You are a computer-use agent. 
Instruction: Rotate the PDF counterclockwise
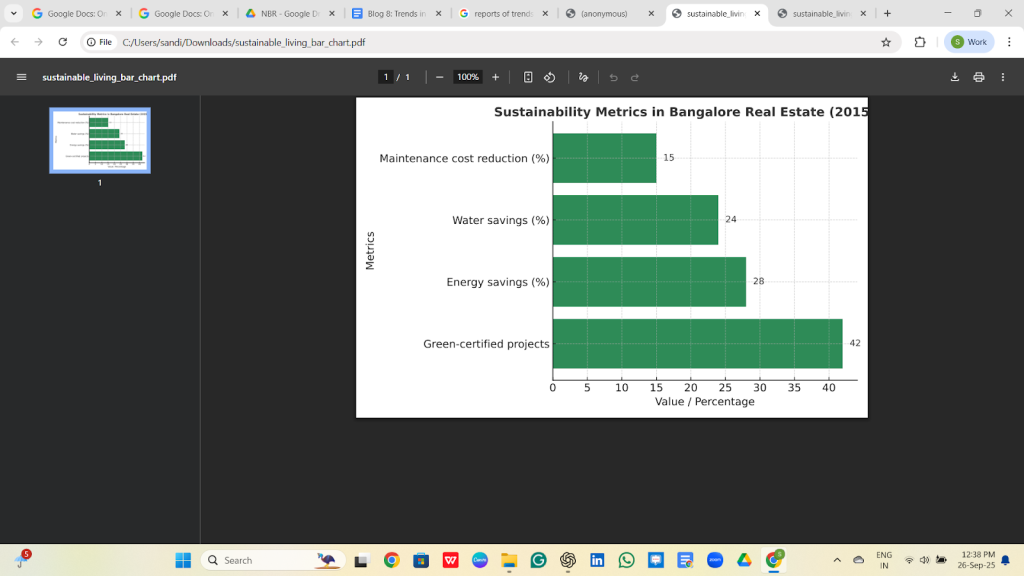[x=549, y=77]
